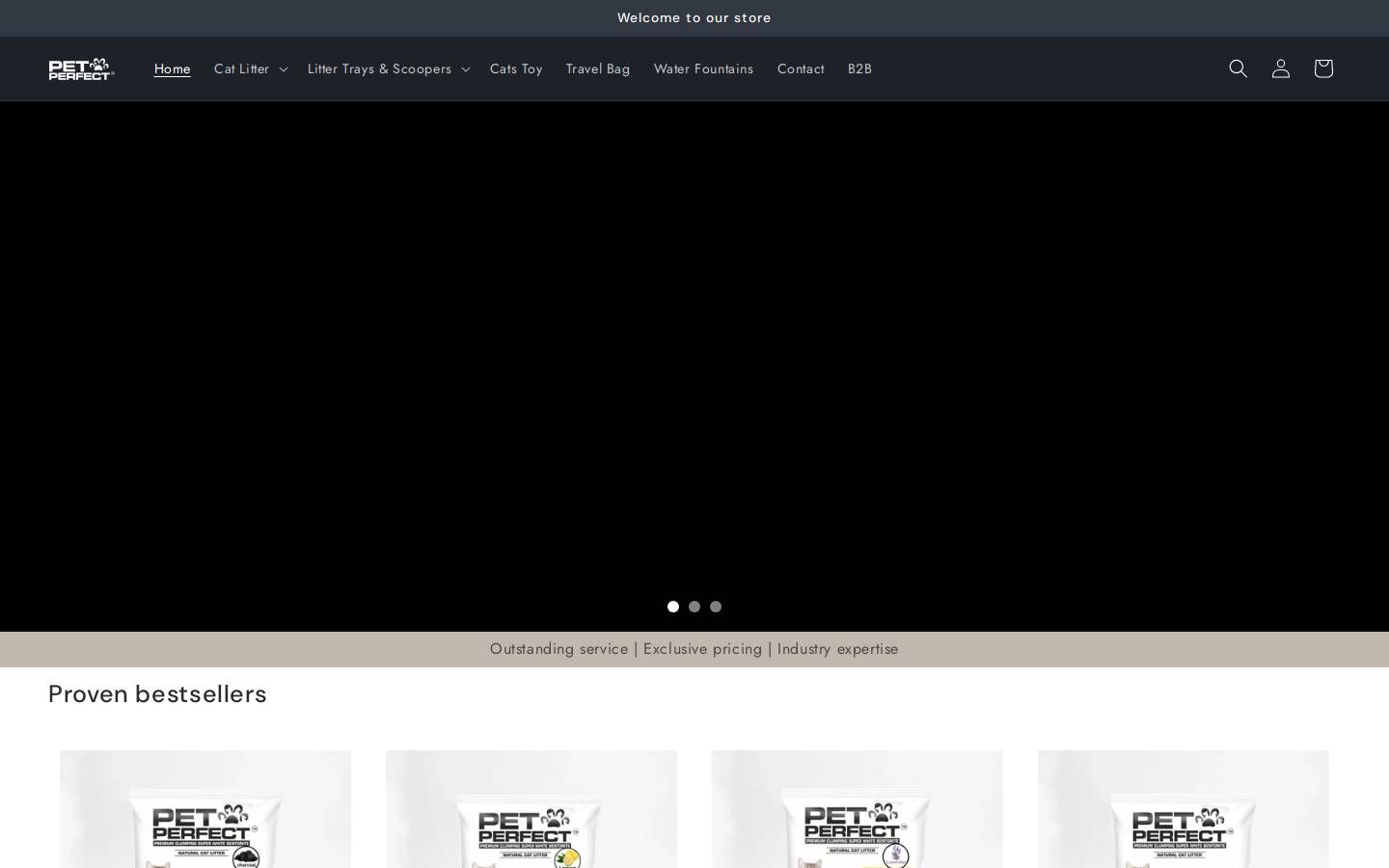Expand the Litter Trays & Scoopers dropdown

click(389, 68)
